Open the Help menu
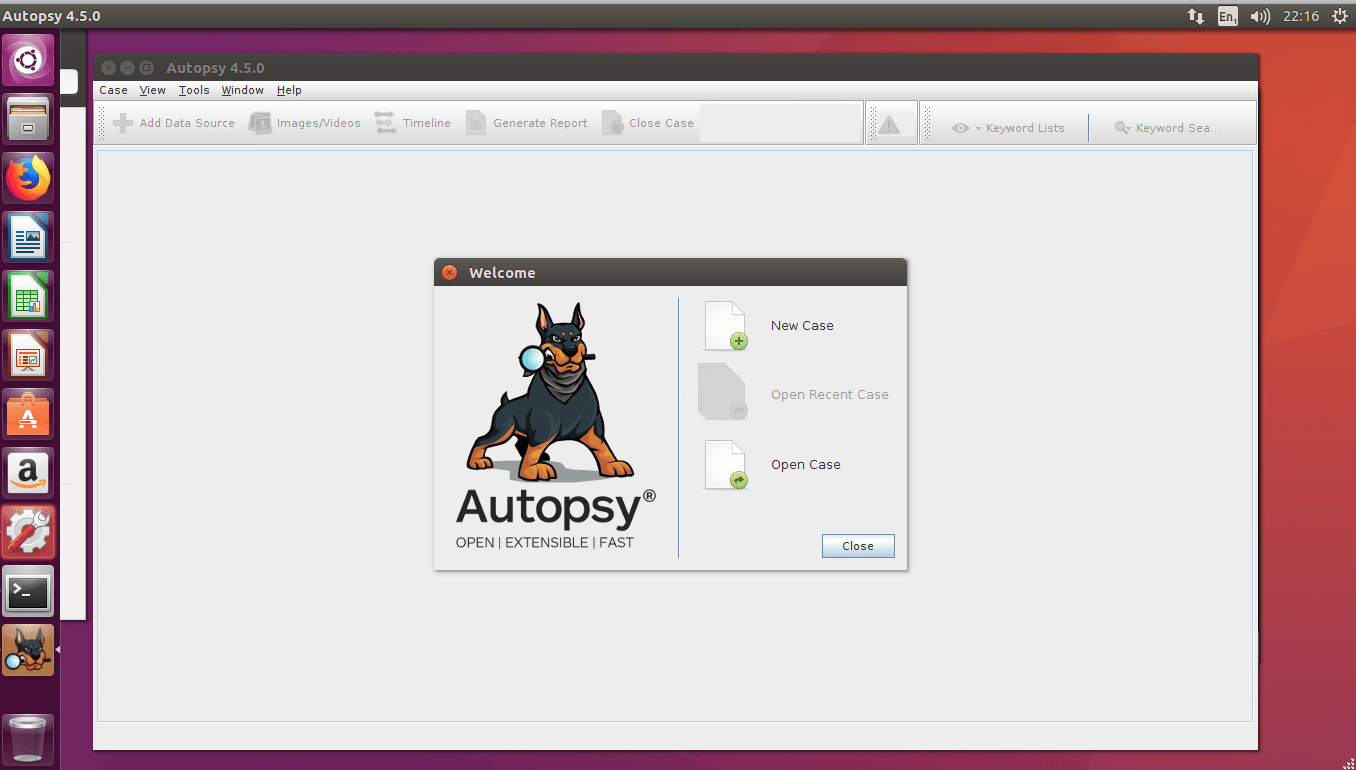The image size is (1356, 770). pyautogui.click(x=289, y=90)
